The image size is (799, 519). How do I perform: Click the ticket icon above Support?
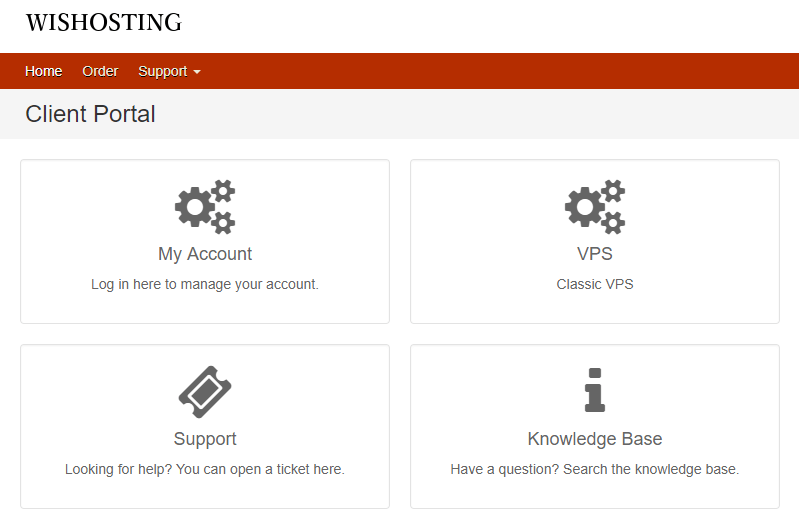pyautogui.click(x=205, y=392)
